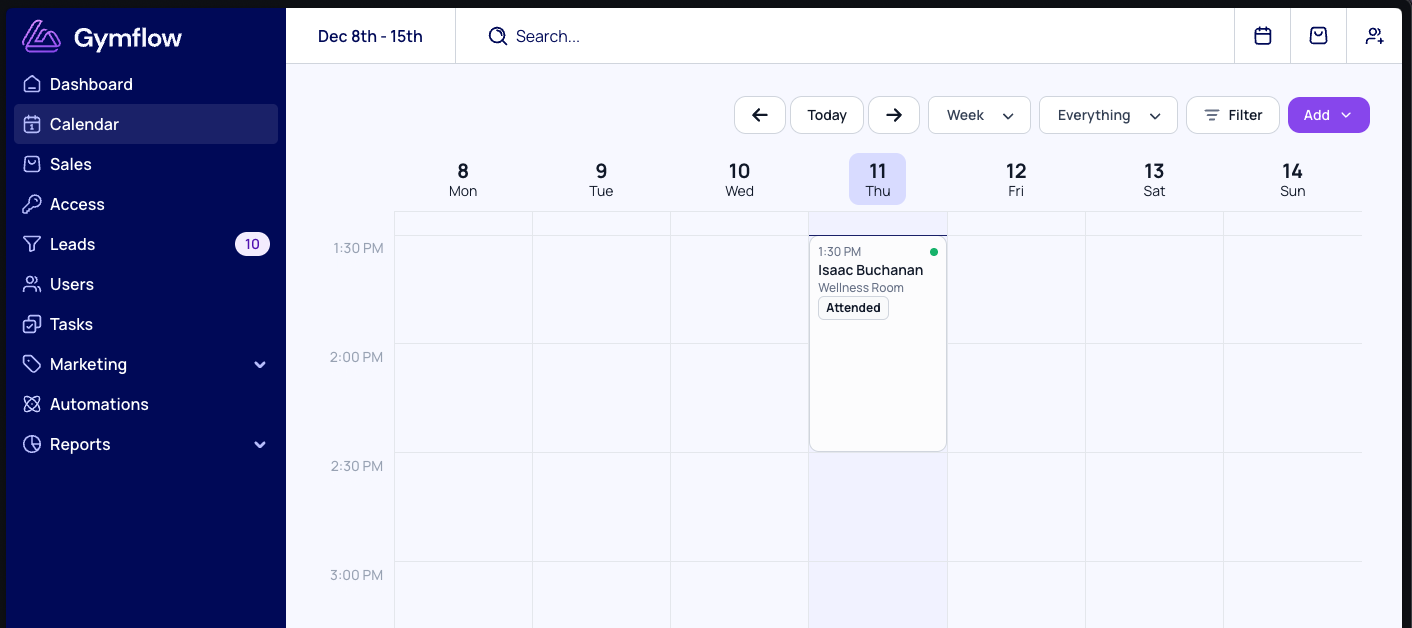Click the Tasks checkbox icon
This screenshot has height=628, width=1412.
pyautogui.click(x=32, y=324)
